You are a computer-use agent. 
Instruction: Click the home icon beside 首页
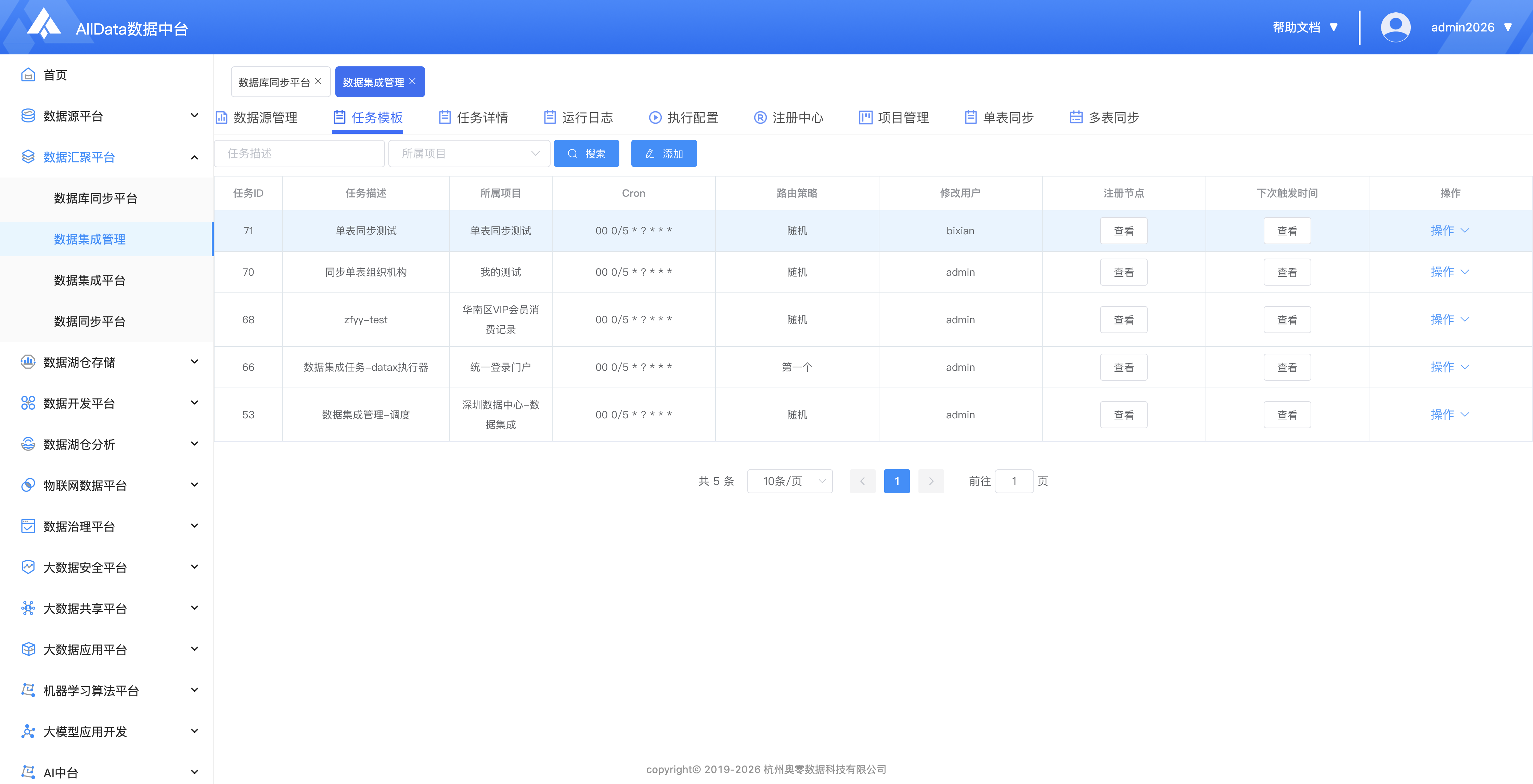28,75
